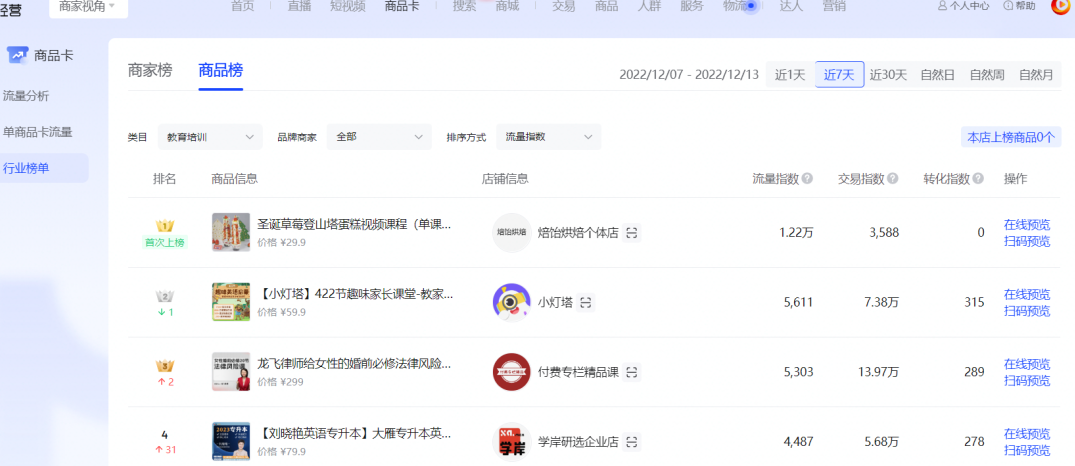Click 在线预览 for 龙飞律师 row
This screenshot has width=1075, height=466.
pyautogui.click(x=1027, y=365)
